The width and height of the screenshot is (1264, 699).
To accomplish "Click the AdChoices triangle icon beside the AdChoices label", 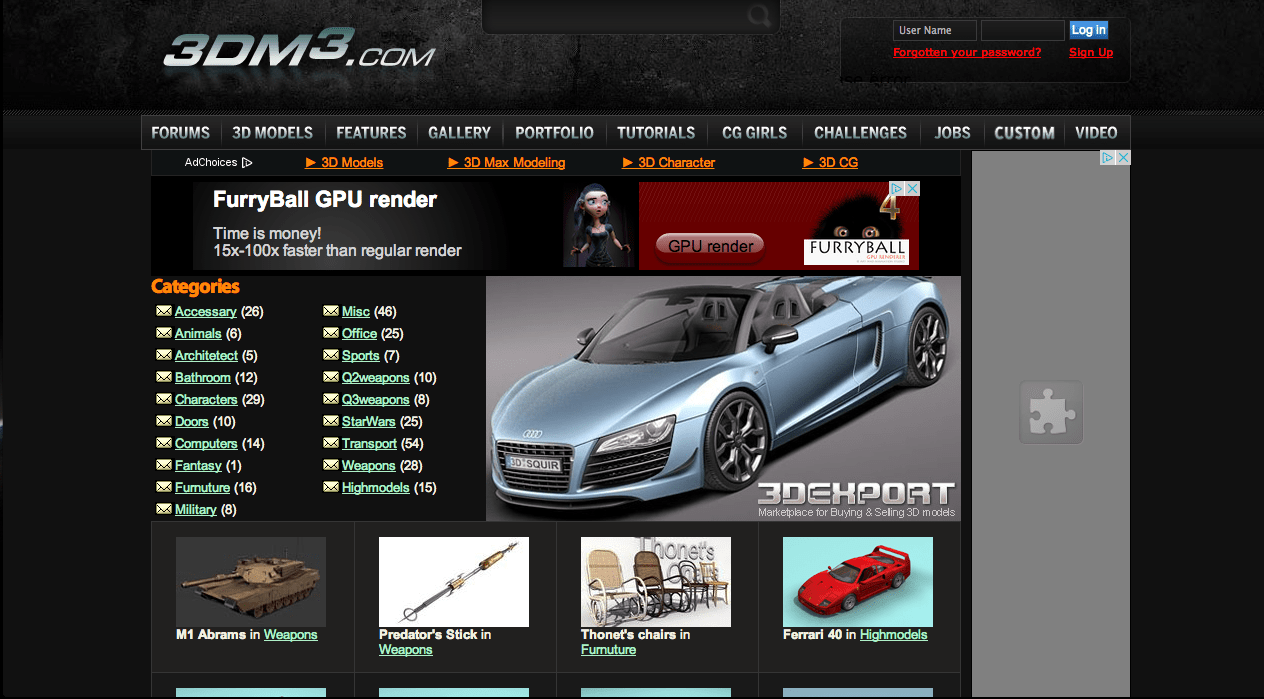I will pos(247,162).
